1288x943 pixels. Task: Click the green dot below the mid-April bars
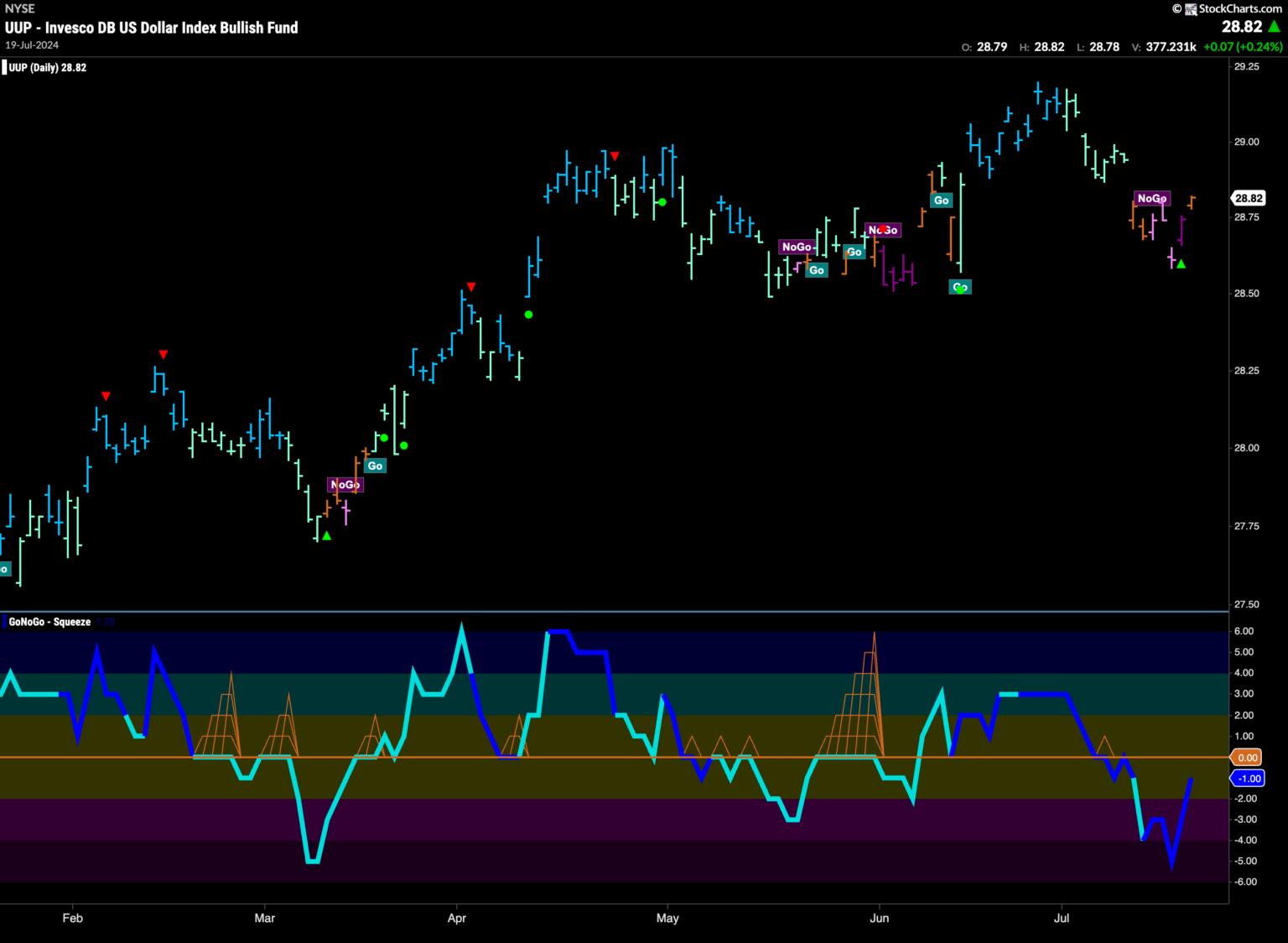[x=528, y=315]
